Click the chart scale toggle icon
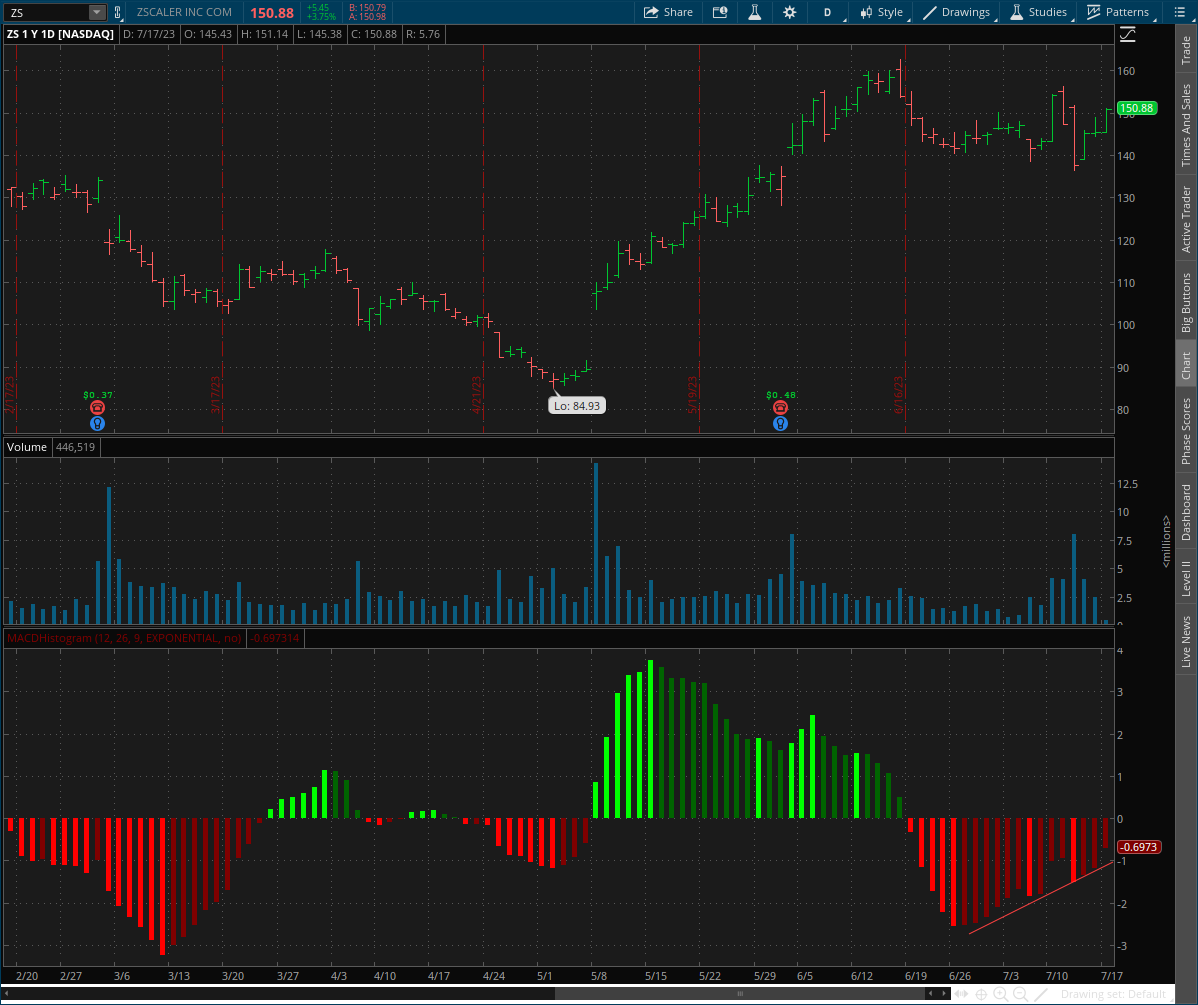Image resolution: width=1198 pixels, height=1005 pixels. point(1128,34)
